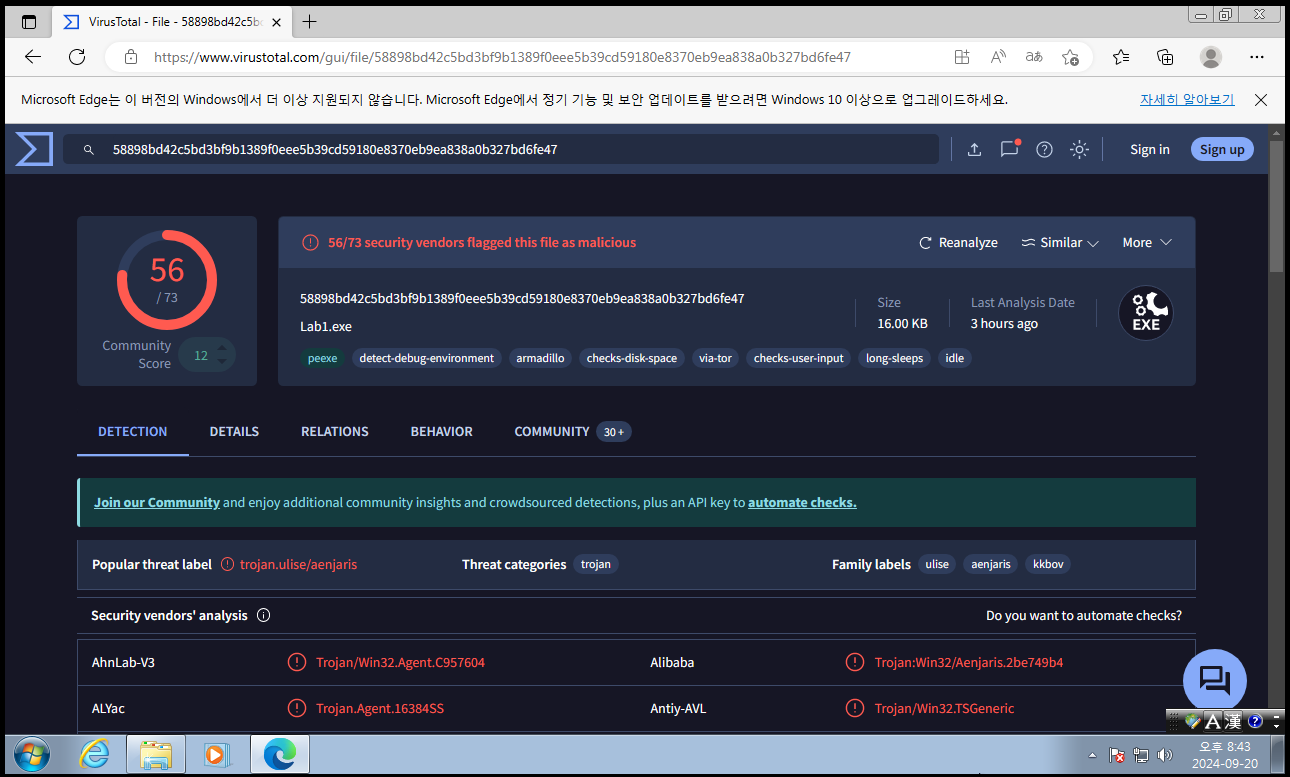Click the via-tor tag
Viewport: 1290px width, 777px height.
715,358
